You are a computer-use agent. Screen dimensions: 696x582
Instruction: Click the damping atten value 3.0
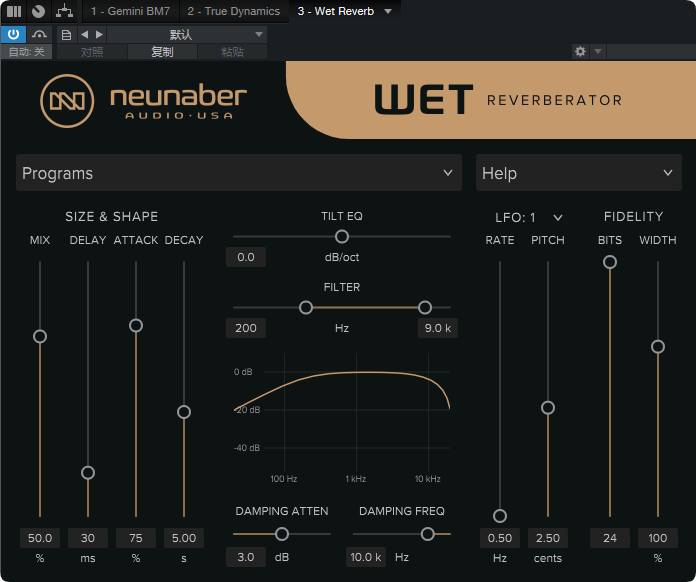(x=246, y=557)
